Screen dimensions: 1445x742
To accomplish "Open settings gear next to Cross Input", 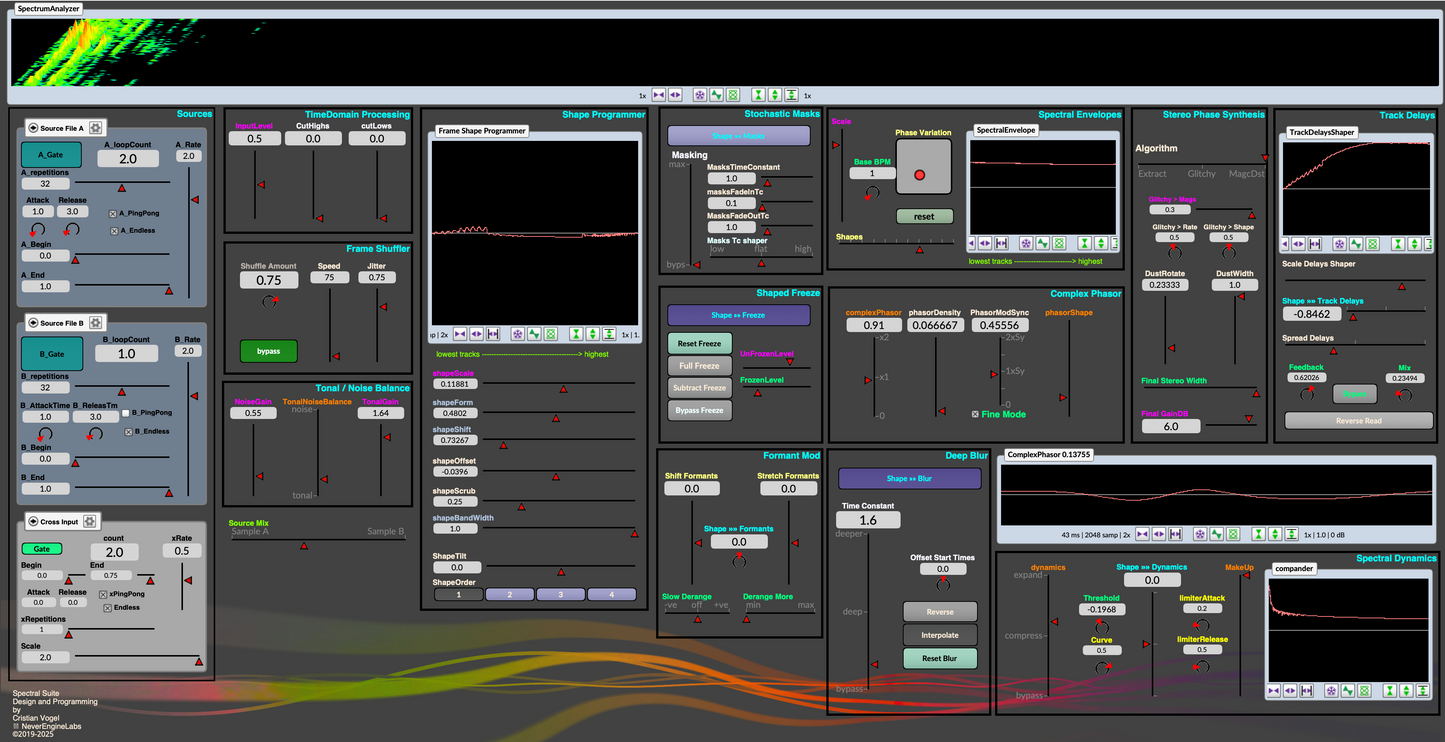I will pyautogui.click(x=89, y=521).
